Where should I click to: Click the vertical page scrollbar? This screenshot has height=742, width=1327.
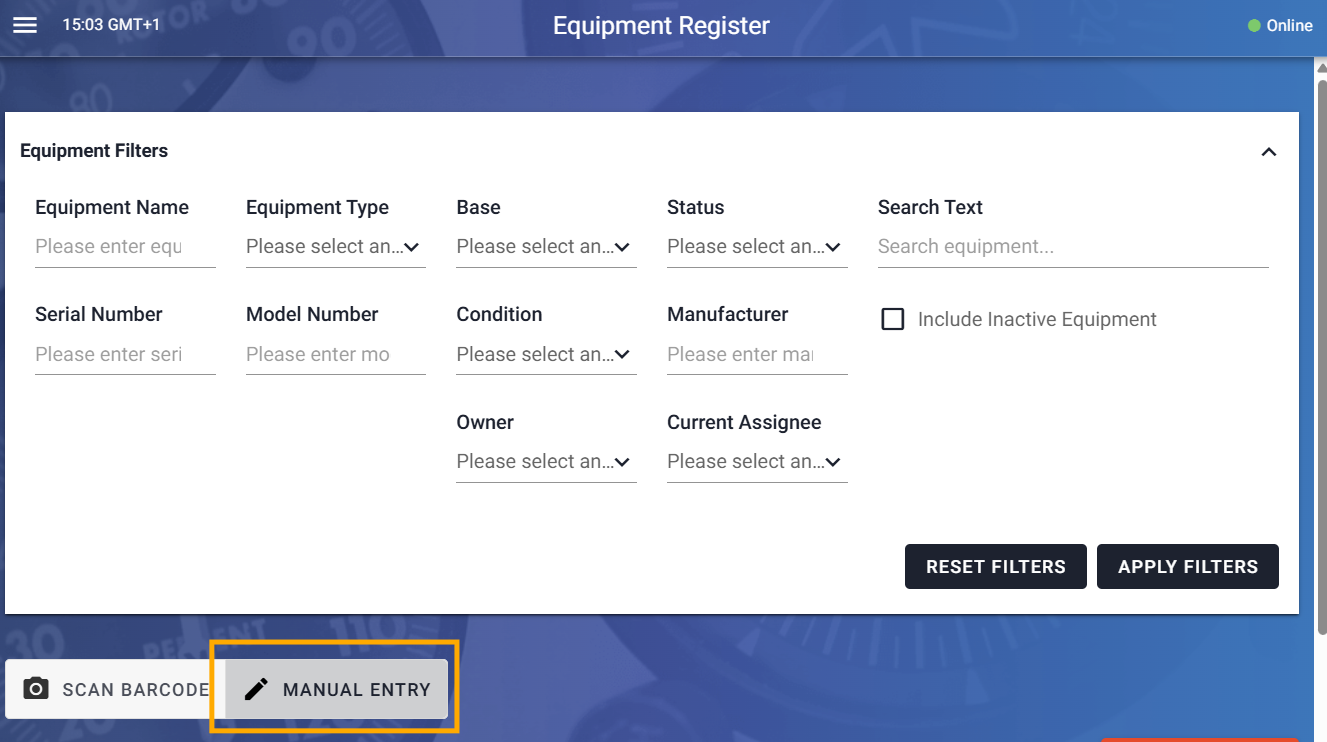1321,350
